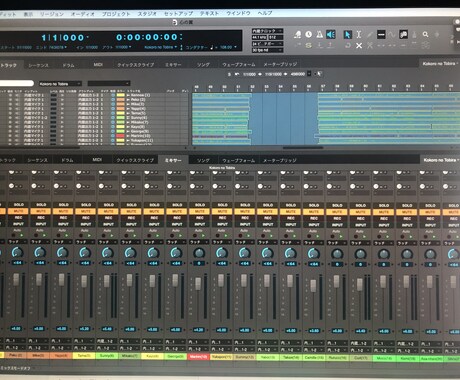Select the Scissors tool
Image resolution: width=460 pixels, height=380 pixels.
tap(370, 45)
